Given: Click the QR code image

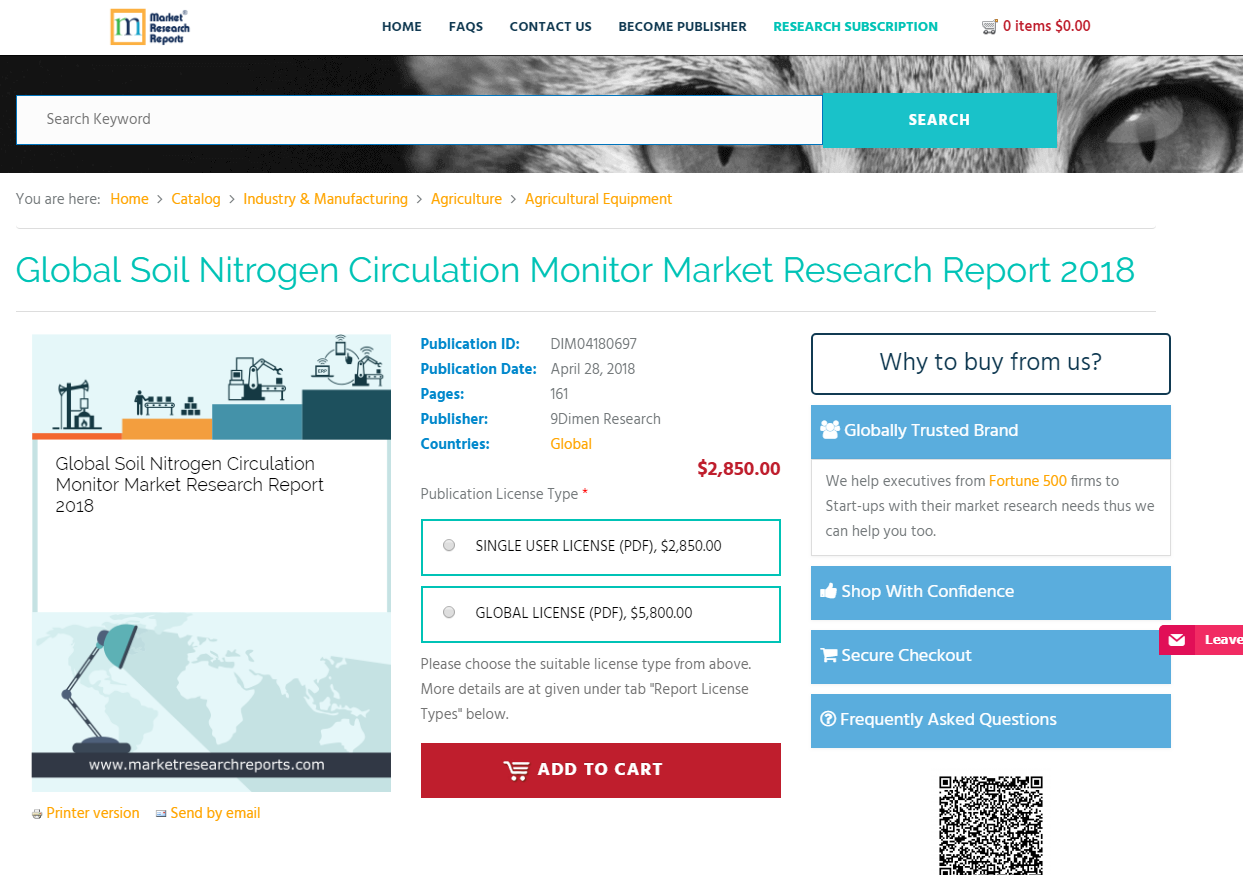Looking at the screenshot, I should [x=991, y=825].
